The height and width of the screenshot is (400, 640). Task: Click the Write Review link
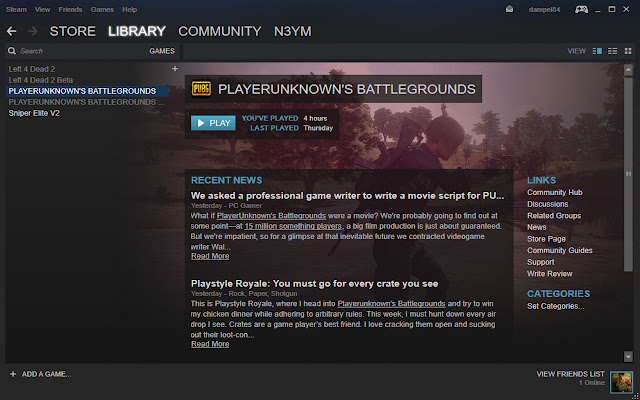[x=550, y=273]
